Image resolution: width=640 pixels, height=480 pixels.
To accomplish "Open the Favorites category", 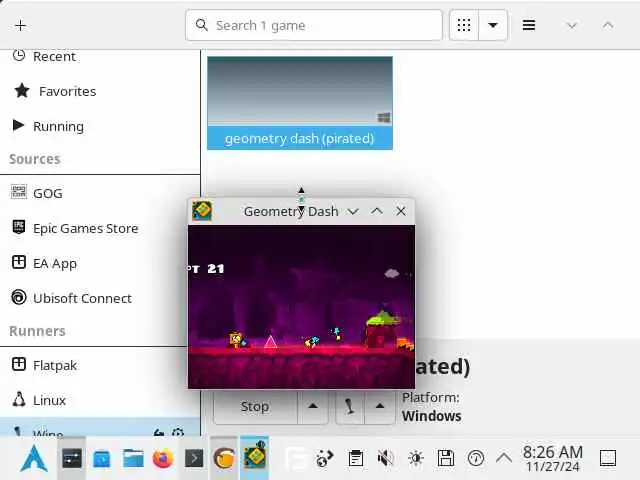I will point(100,91).
